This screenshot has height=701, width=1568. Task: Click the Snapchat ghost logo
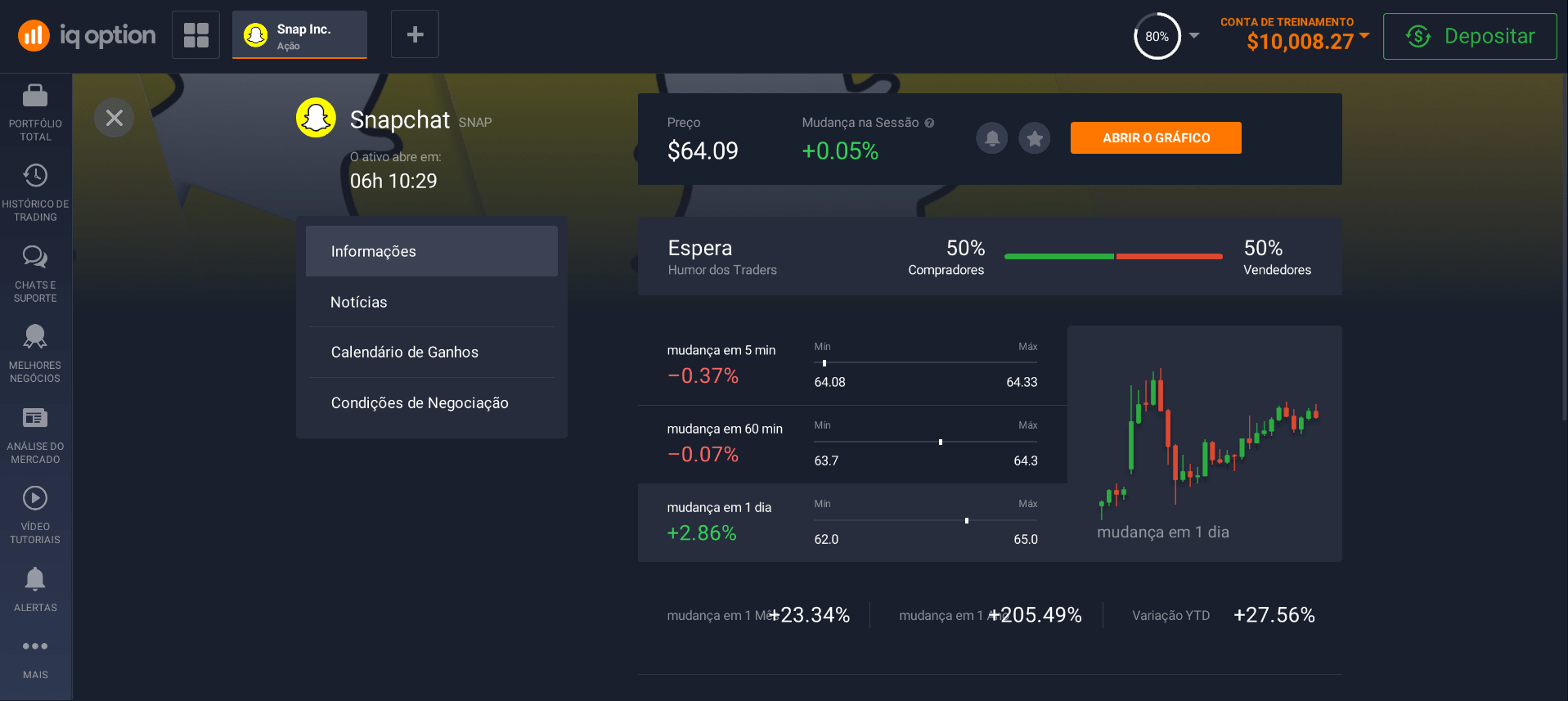pyautogui.click(x=316, y=118)
